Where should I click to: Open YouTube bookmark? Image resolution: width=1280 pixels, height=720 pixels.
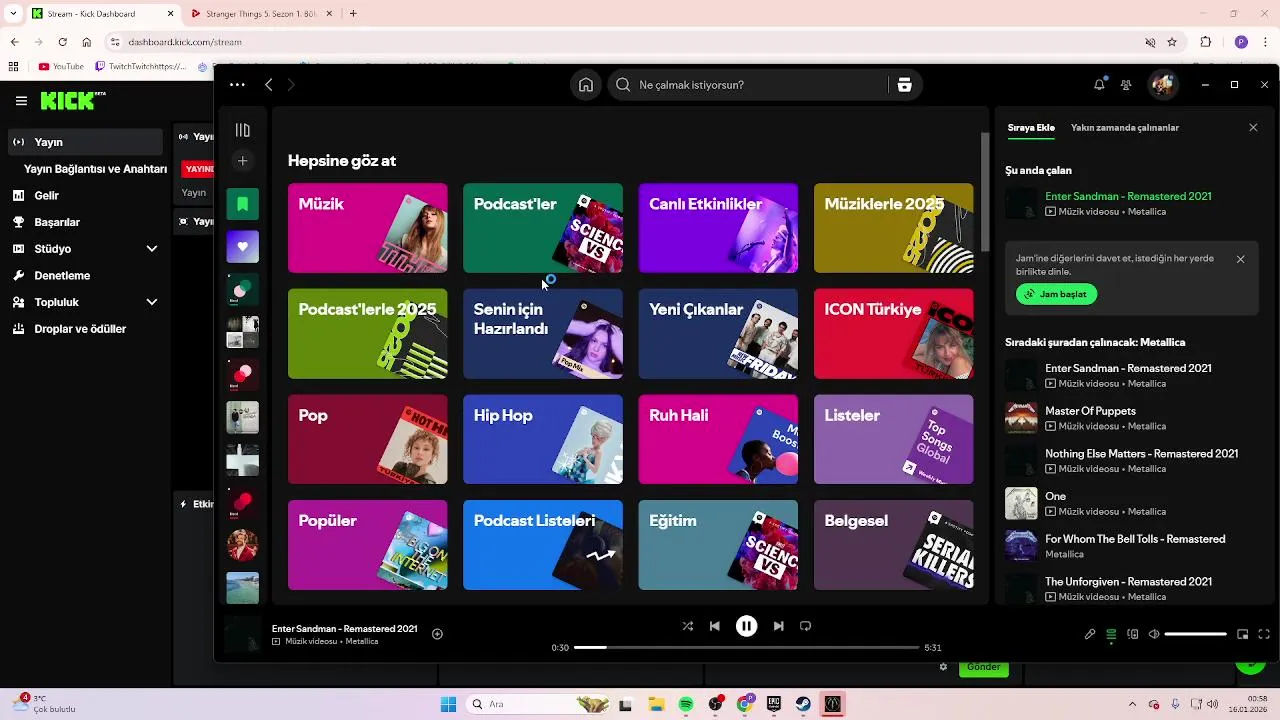click(x=61, y=67)
